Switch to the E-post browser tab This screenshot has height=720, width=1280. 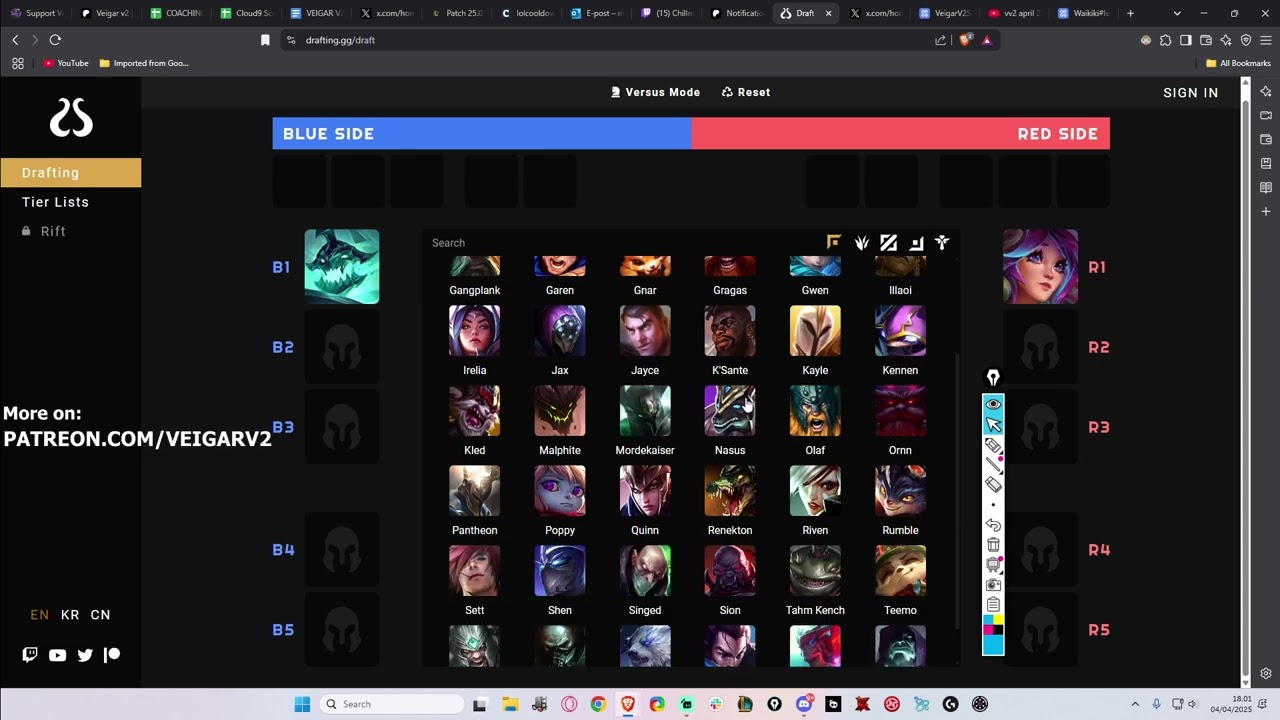point(597,13)
